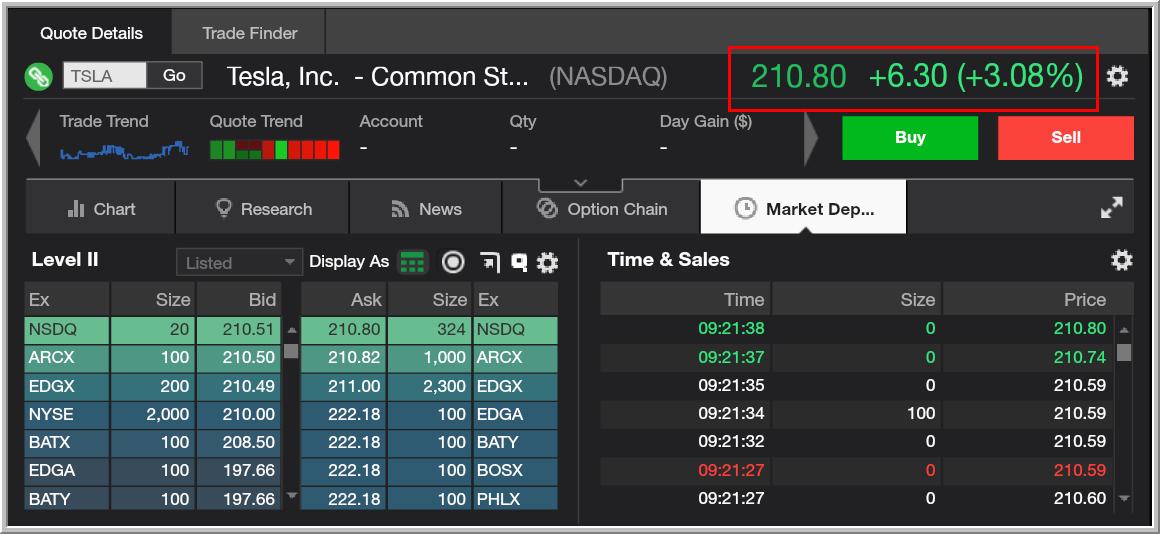Image resolution: width=1160 pixels, height=534 pixels.
Task: Open the Option Chain tab
Action: point(601,209)
